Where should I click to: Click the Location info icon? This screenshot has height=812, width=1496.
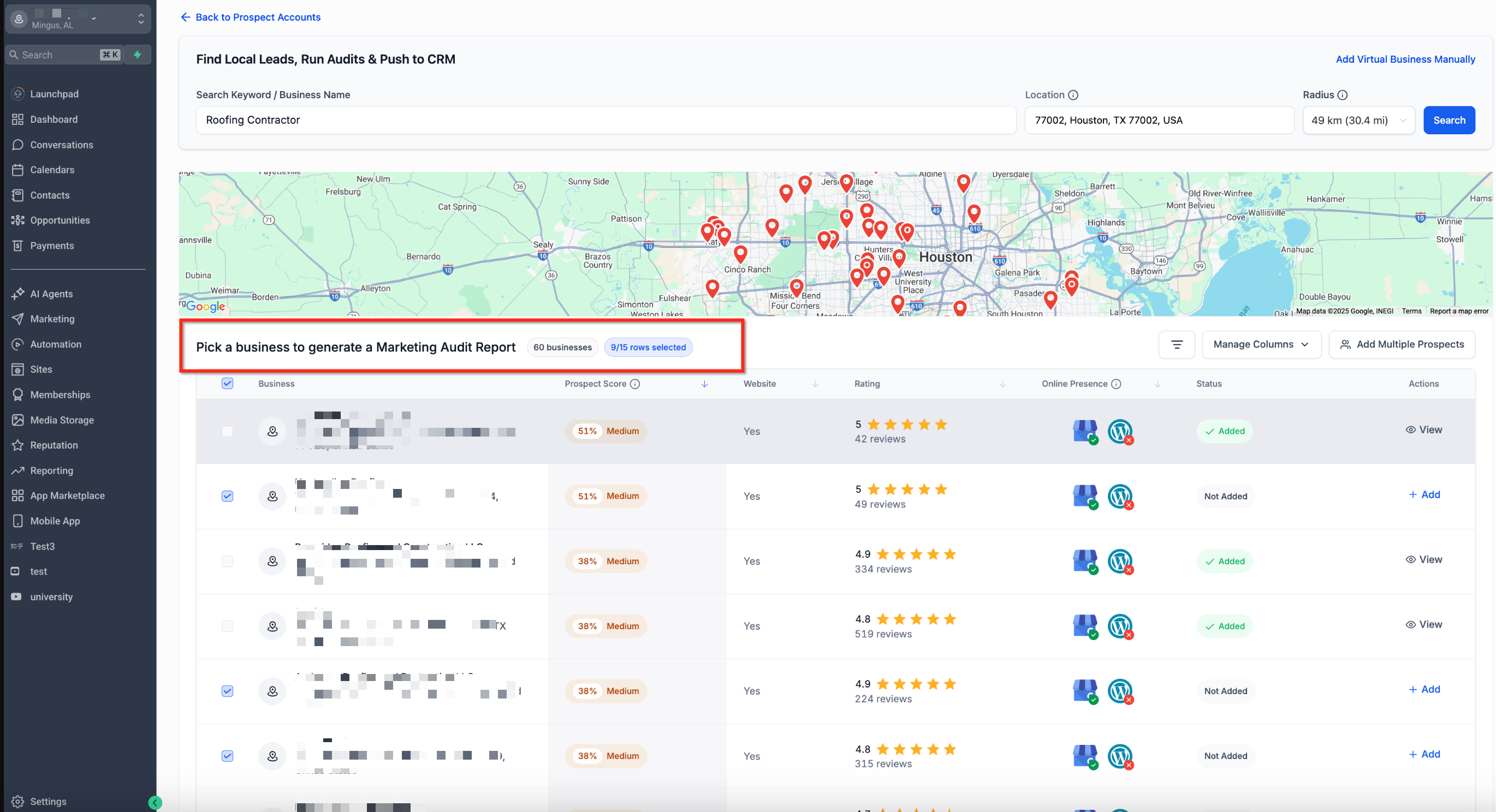[x=1073, y=95]
